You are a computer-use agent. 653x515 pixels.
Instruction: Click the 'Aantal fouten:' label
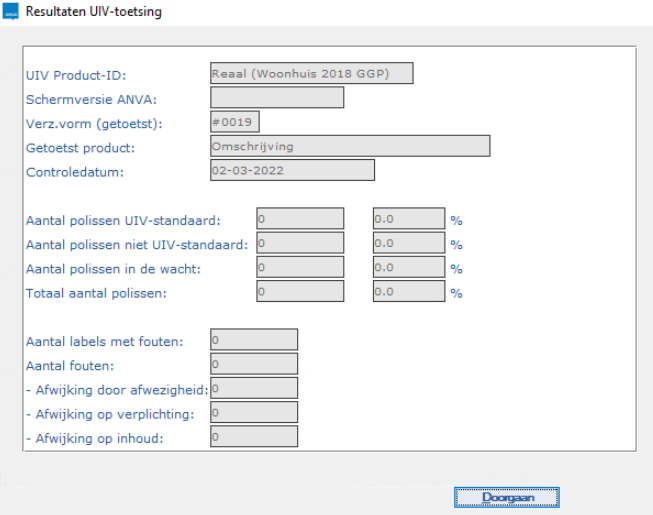pyautogui.click(x=70, y=366)
